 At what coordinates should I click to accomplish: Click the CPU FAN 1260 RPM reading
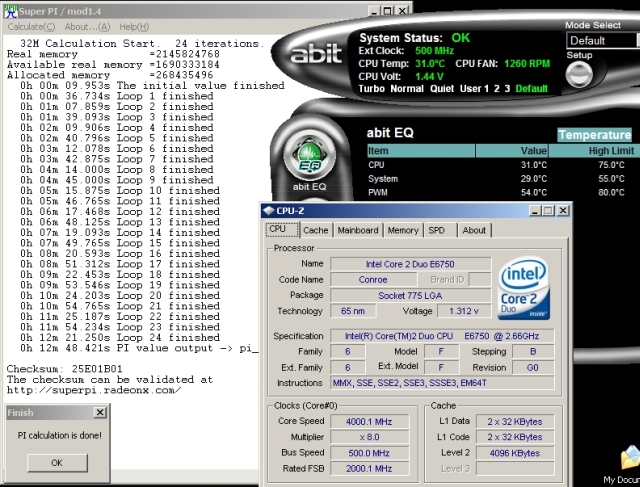(x=502, y=64)
